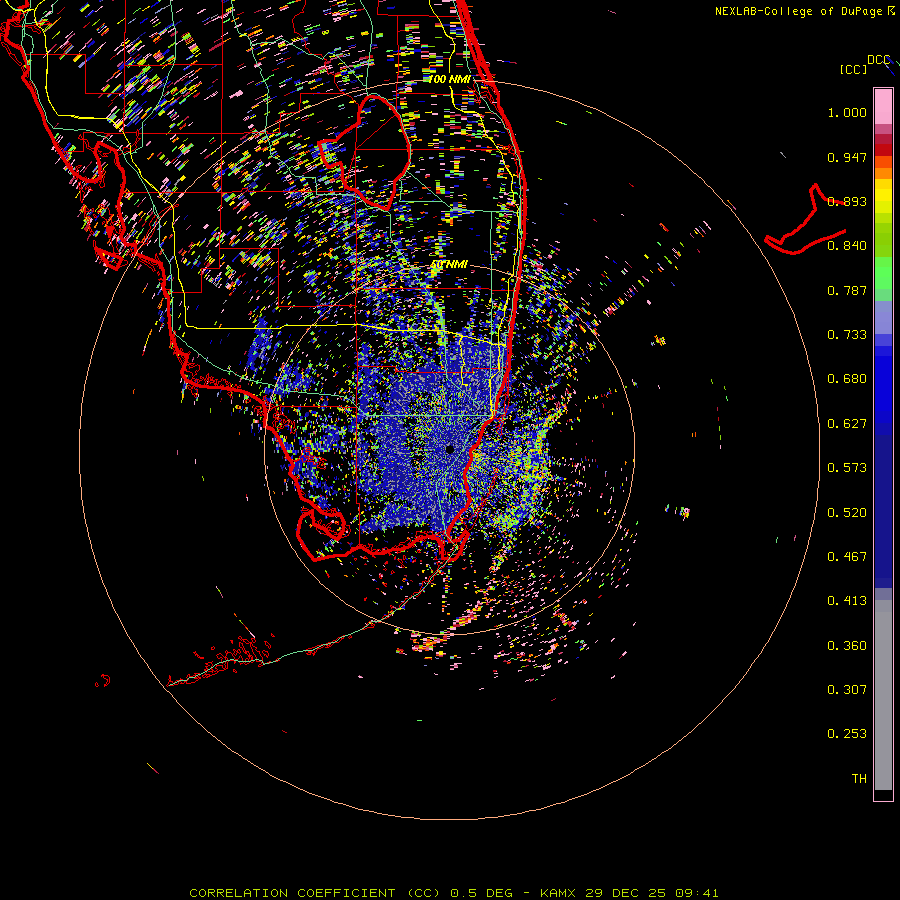Click the 0.893 scale value
The height and width of the screenshot is (900, 900).
click(847, 201)
